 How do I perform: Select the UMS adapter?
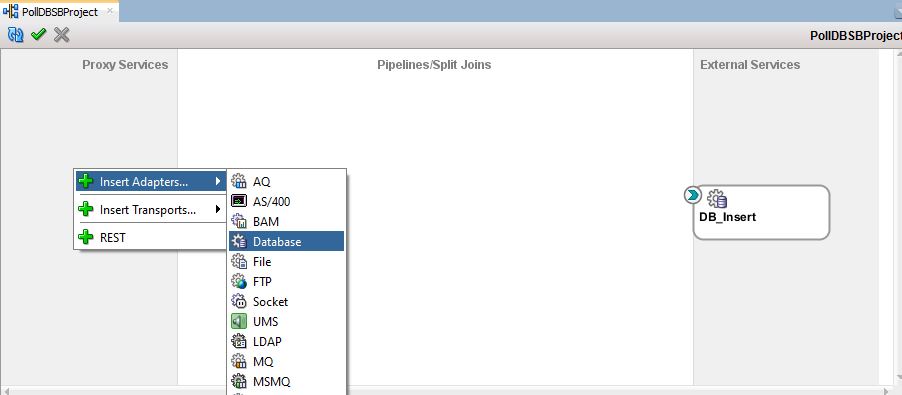[286, 321]
